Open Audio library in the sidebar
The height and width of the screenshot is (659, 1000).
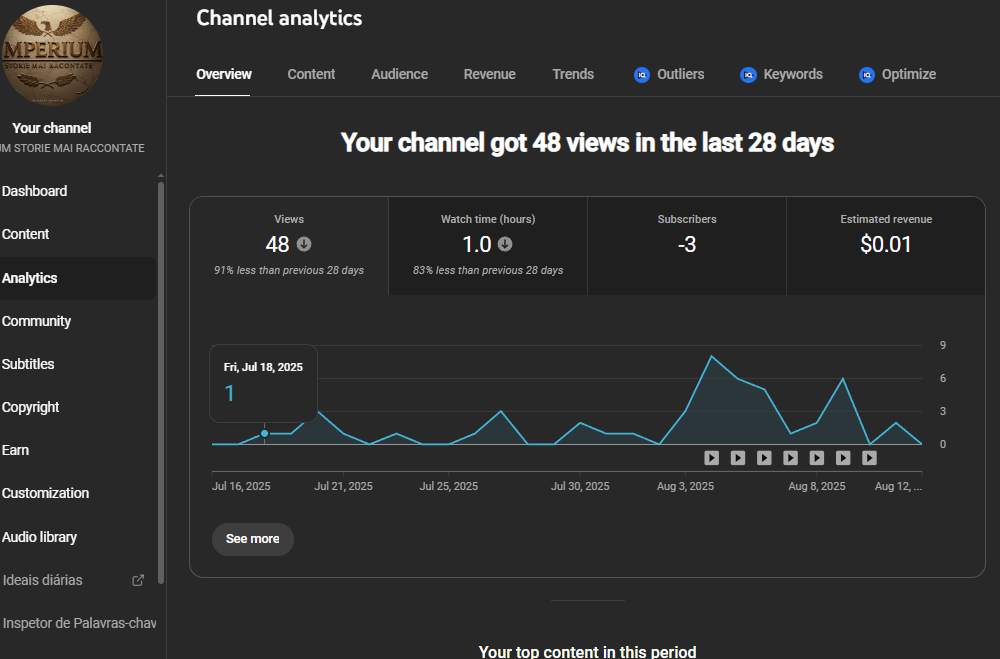pyautogui.click(x=40, y=537)
